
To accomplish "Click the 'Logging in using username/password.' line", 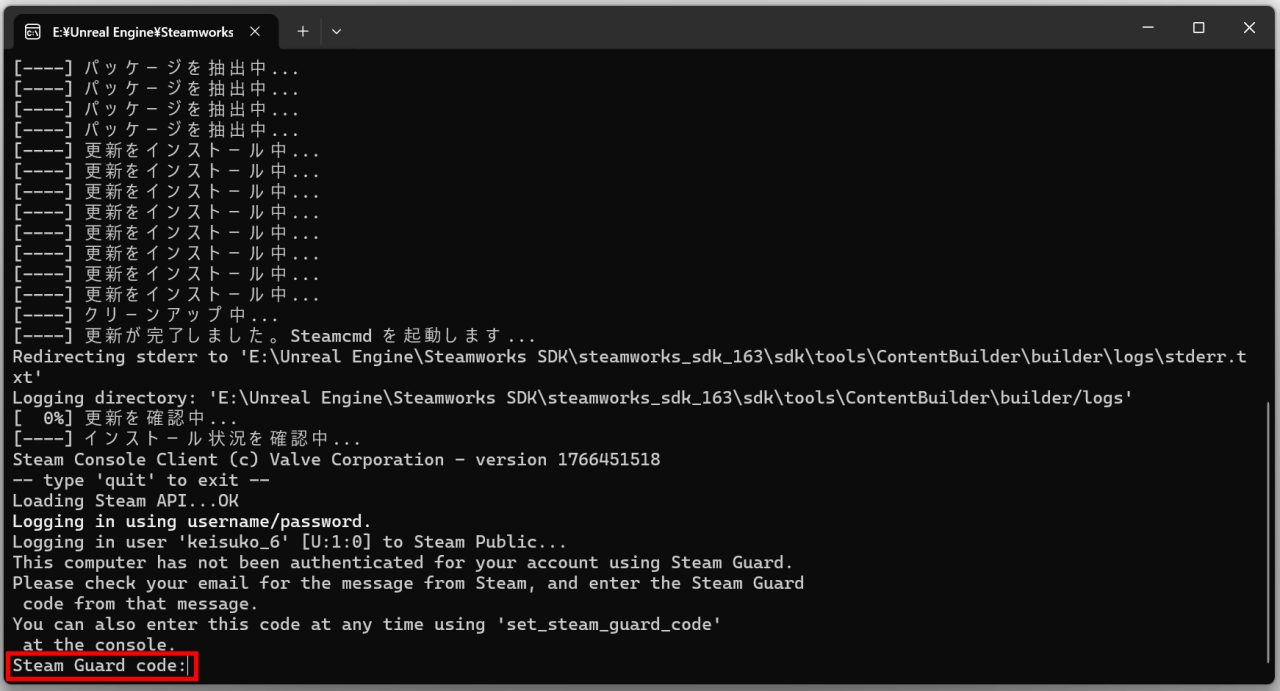I will click(191, 521).
